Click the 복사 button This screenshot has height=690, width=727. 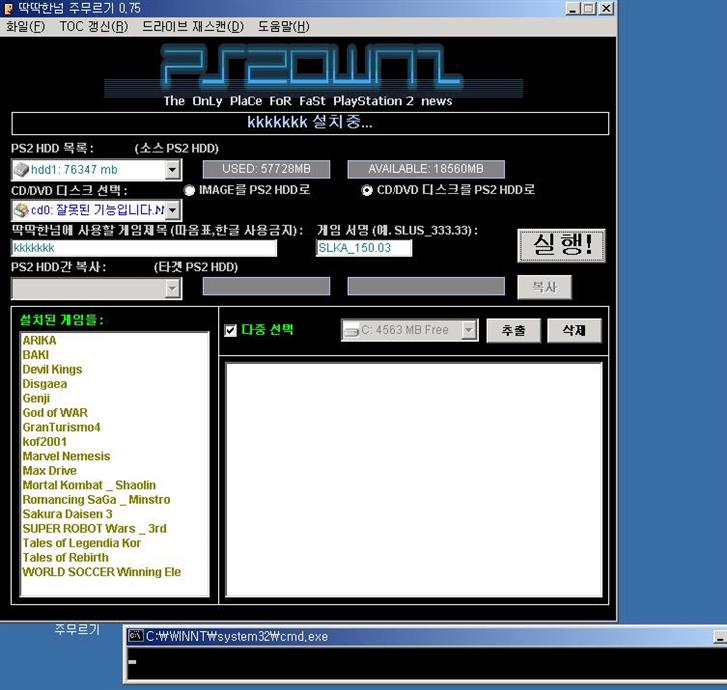click(544, 287)
